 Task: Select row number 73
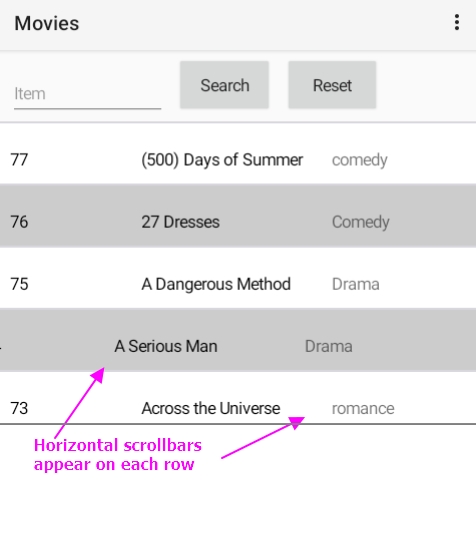click(x=19, y=408)
